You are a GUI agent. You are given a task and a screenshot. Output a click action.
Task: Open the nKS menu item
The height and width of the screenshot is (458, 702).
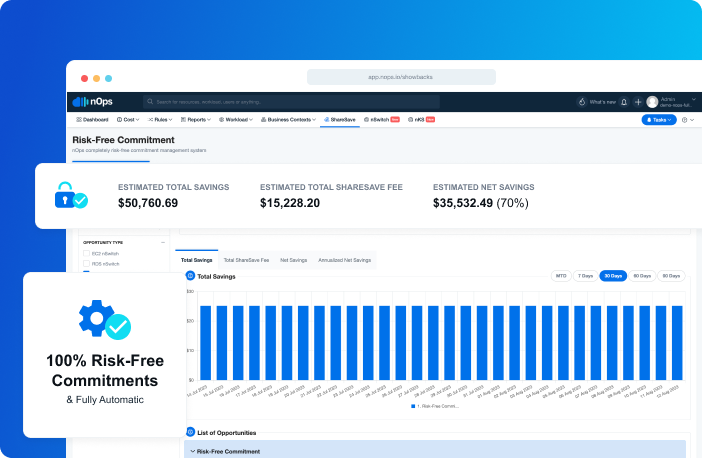[421, 120]
